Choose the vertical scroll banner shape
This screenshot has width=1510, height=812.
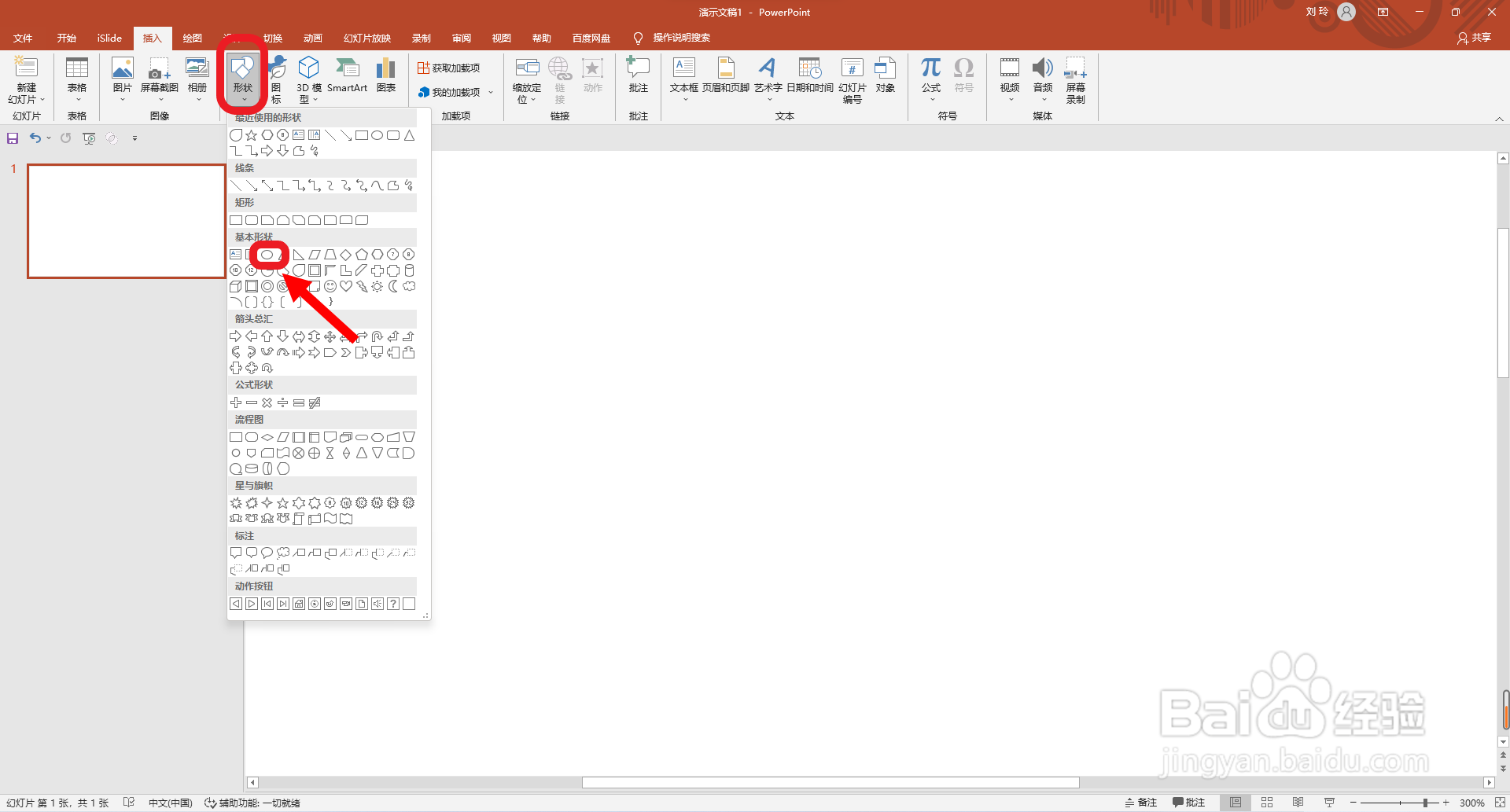[x=299, y=519]
